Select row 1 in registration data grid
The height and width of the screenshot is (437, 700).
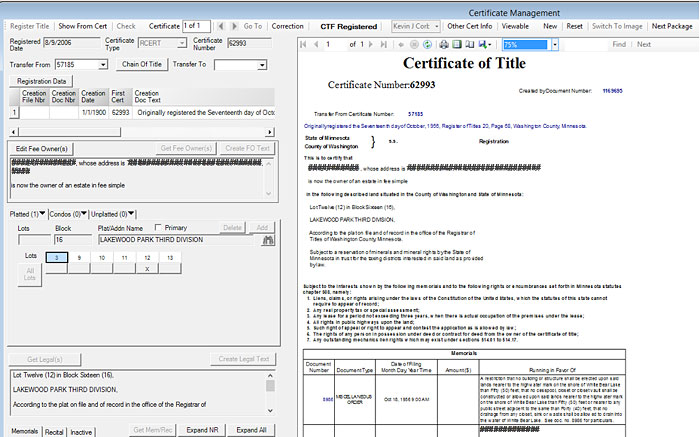tap(14, 112)
